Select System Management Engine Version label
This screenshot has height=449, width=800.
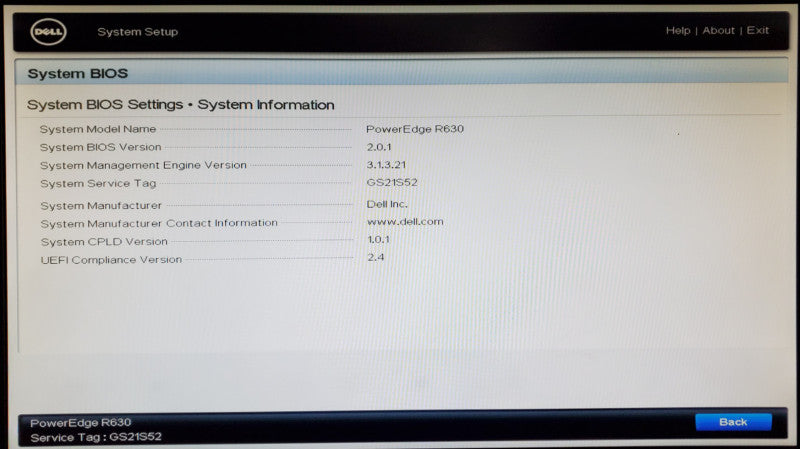pyautogui.click(x=143, y=165)
